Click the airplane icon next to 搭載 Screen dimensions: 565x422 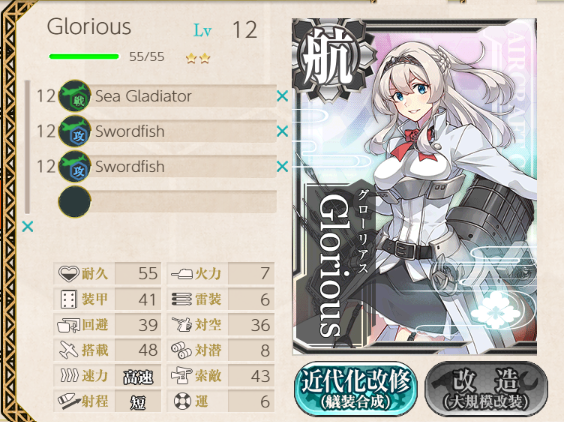(68, 350)
